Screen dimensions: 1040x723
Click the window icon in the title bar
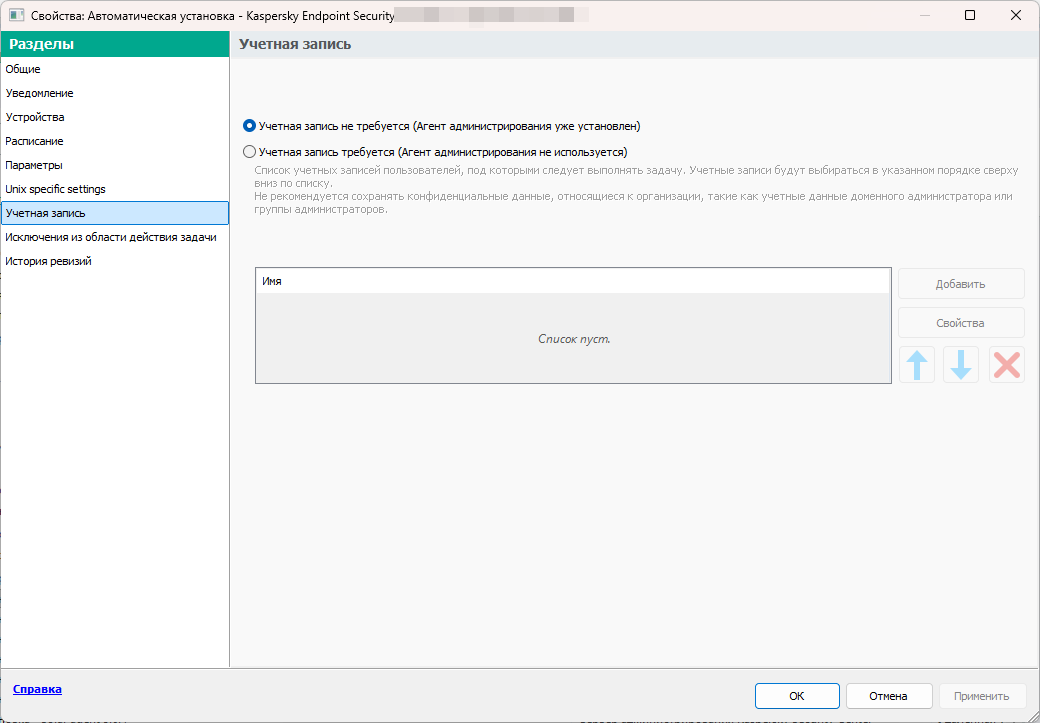click(x=16, y=15)
